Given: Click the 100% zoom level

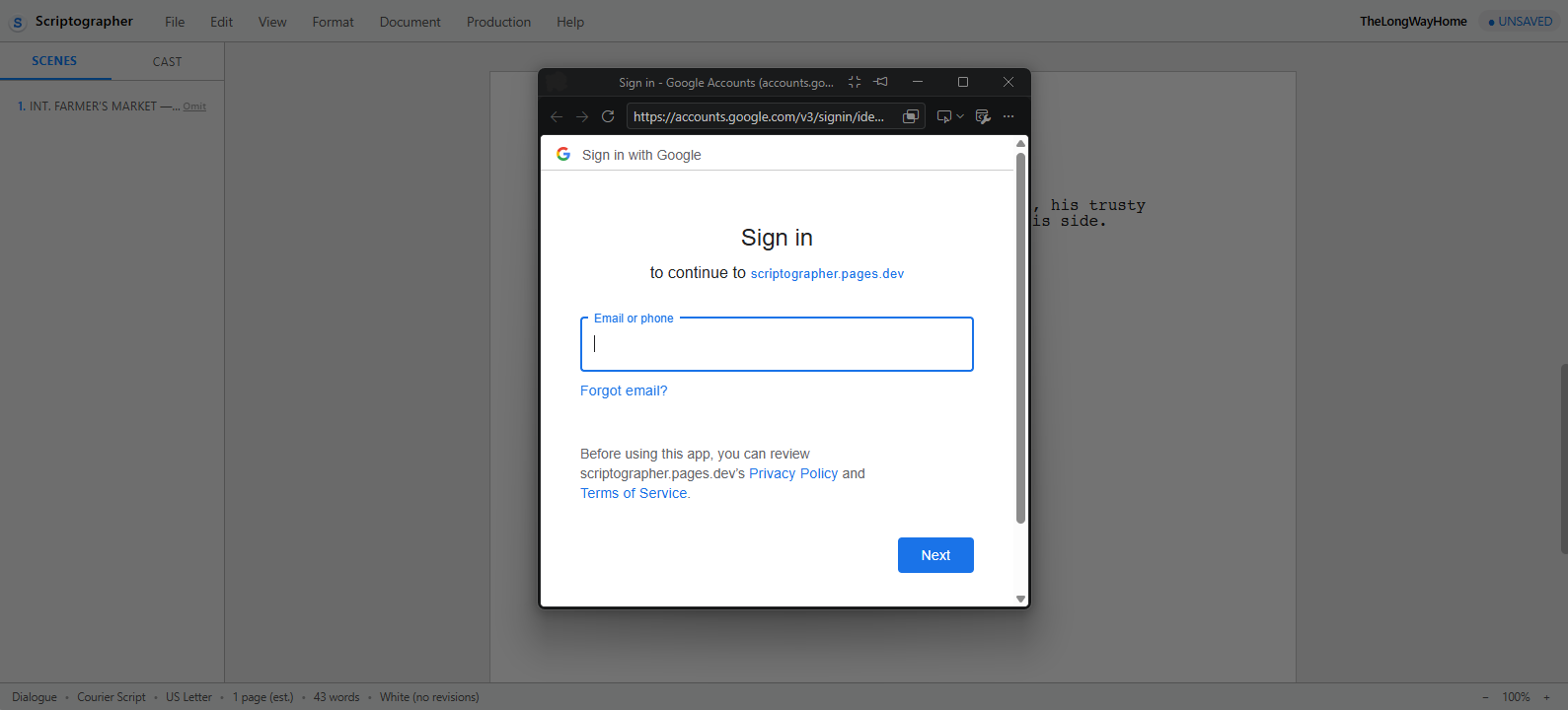Looking at the screenshot, I should click(1516, 697).
